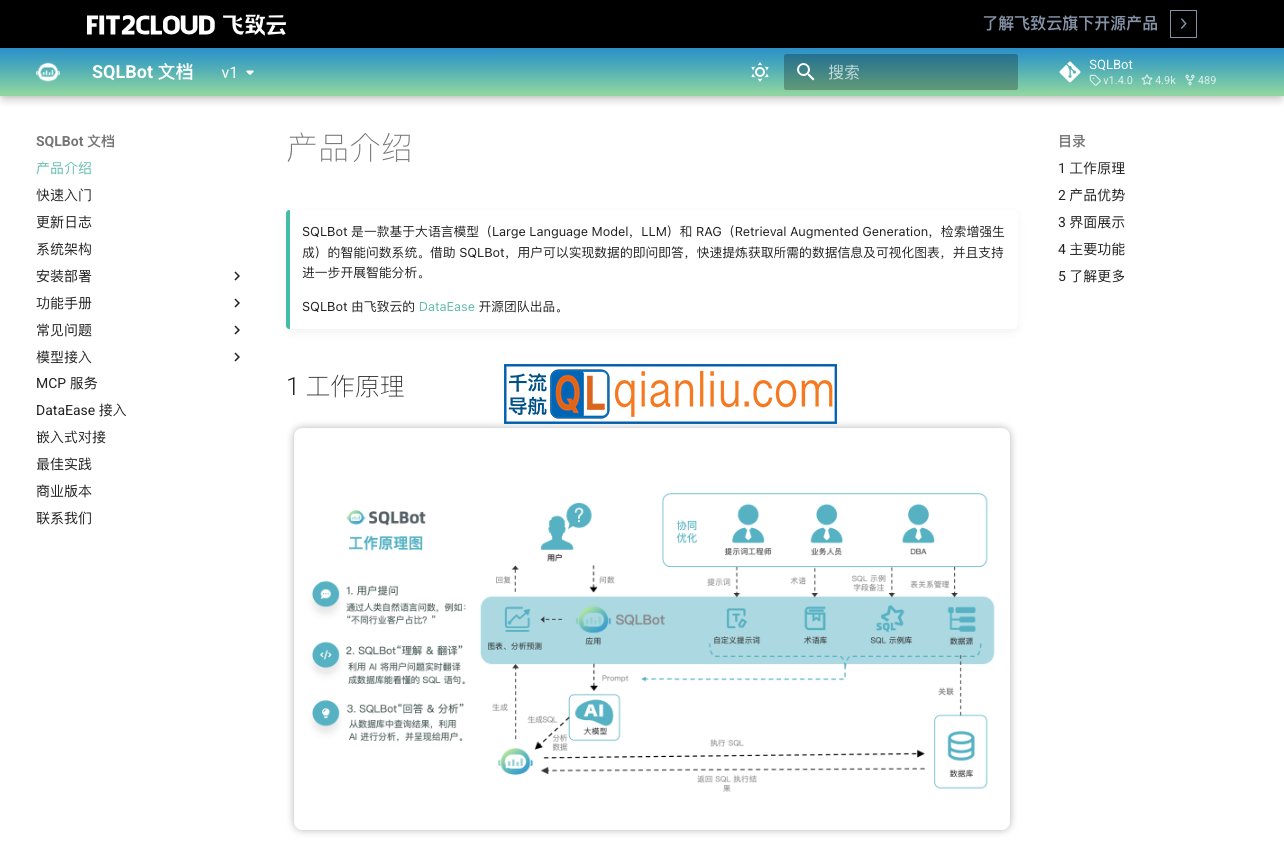Image resolution: width=1284 pixels, height=841 pixels.
Task: Click the SQLBot 工作原理图 diagram image
Action: (651, 629)
